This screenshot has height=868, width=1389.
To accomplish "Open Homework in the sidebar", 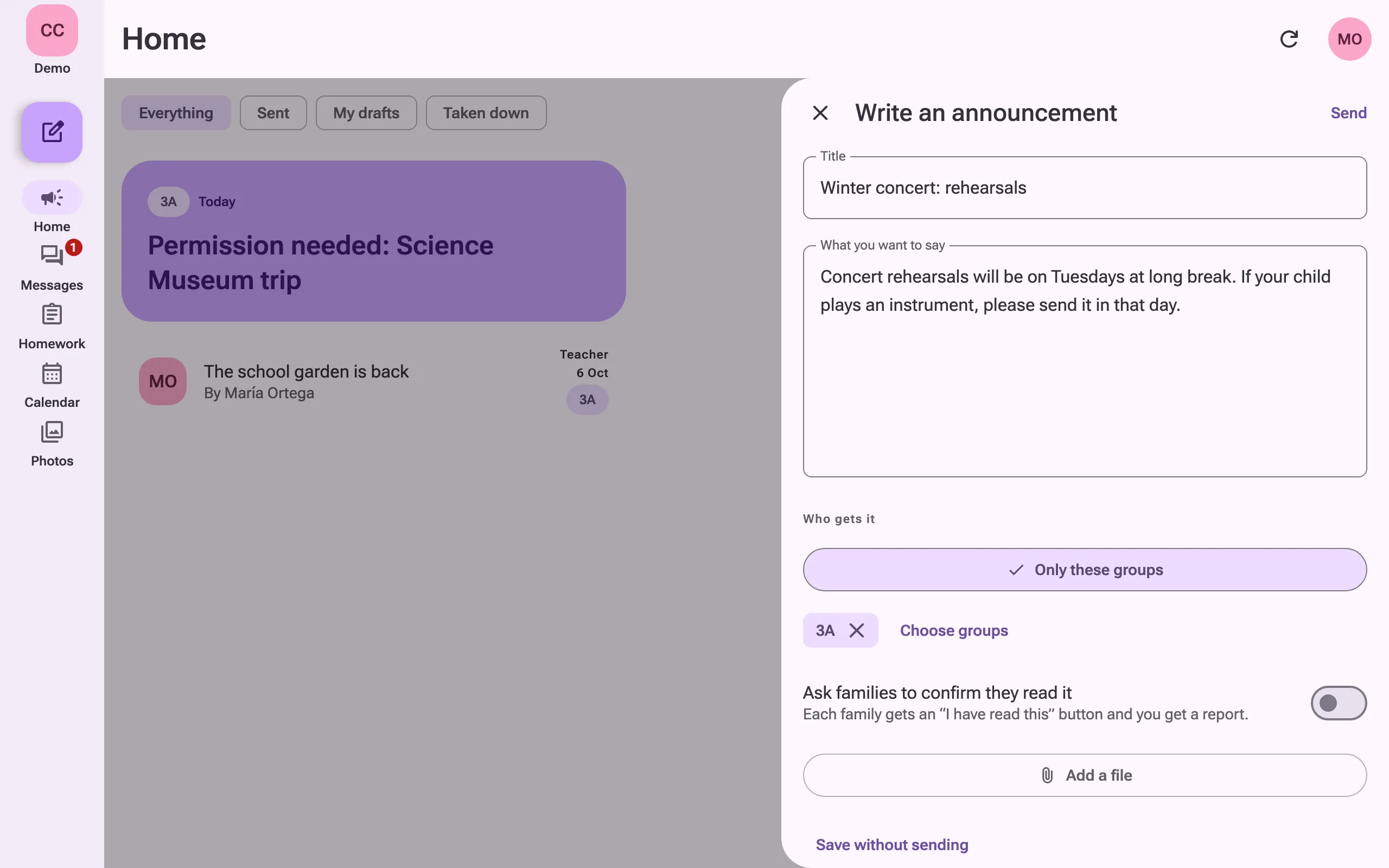I will 52,326.
